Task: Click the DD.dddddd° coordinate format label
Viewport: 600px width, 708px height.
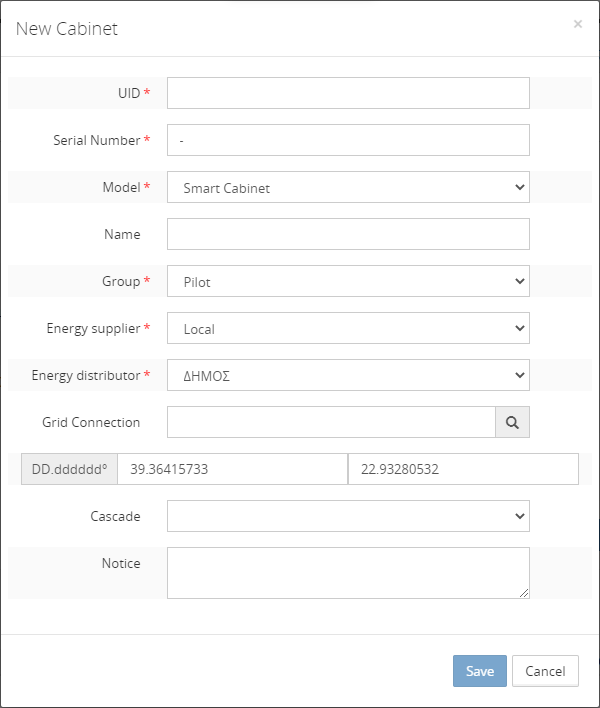Action: point(69,469)
